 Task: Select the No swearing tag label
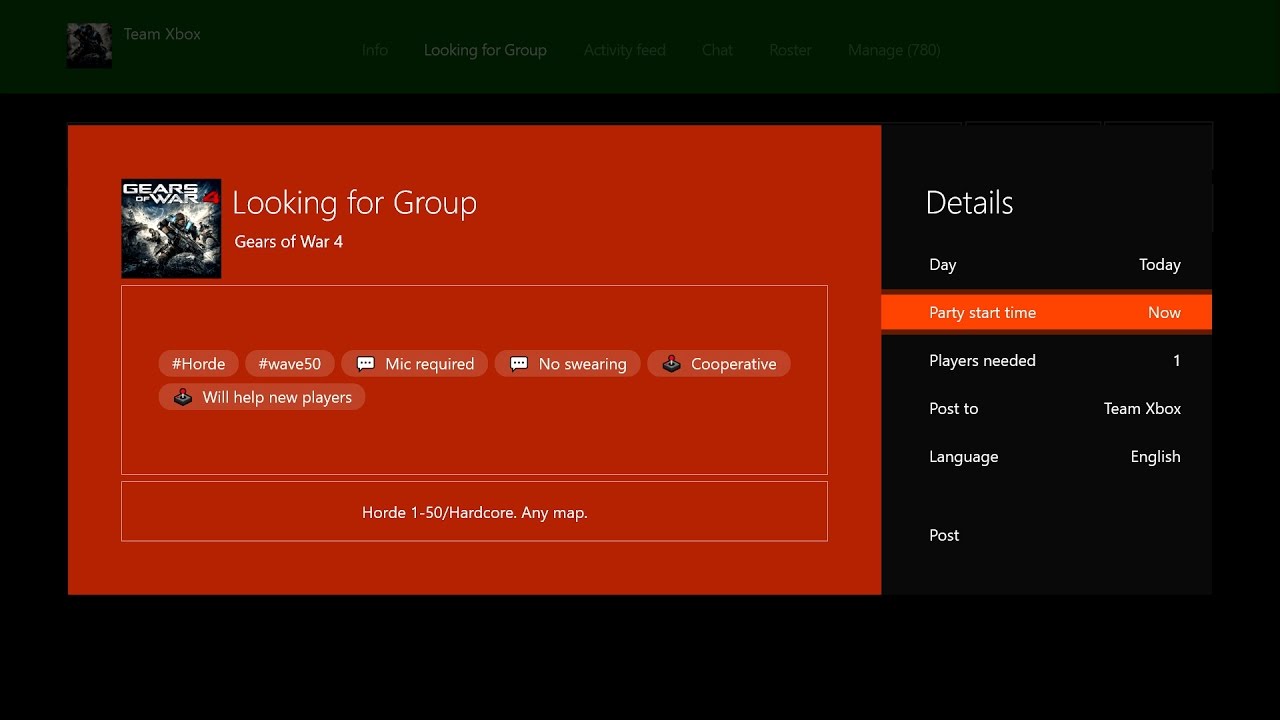point(583,364)
